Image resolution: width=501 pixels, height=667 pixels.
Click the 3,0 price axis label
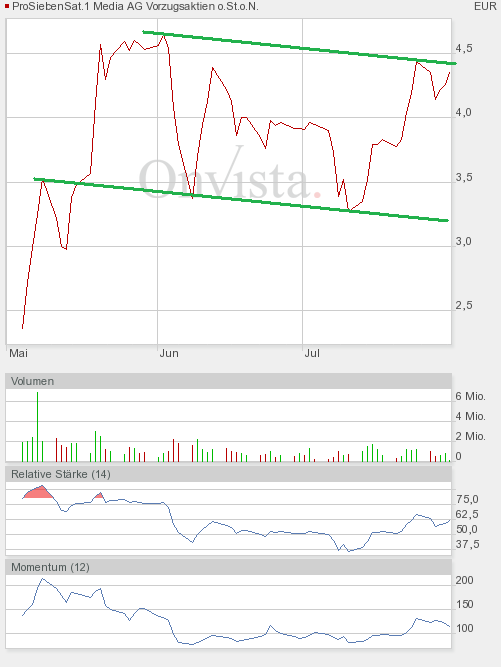[464, 242]
